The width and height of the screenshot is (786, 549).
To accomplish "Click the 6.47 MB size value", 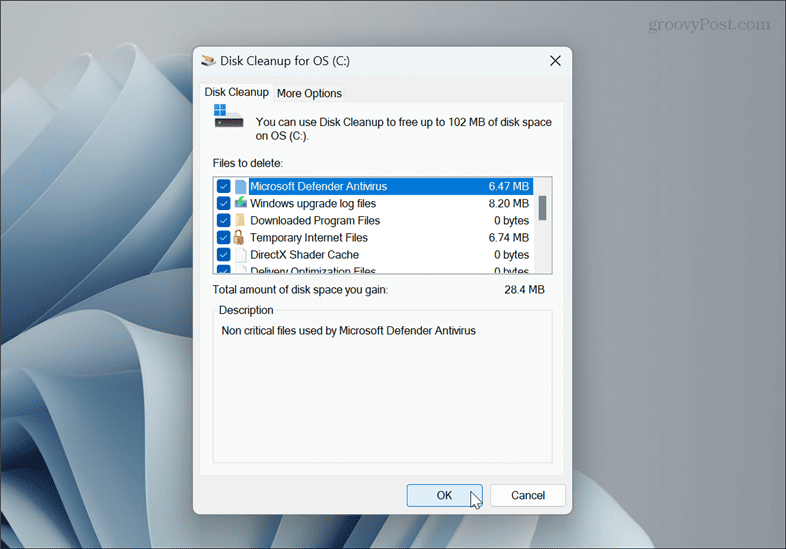I will coord(508,187).
